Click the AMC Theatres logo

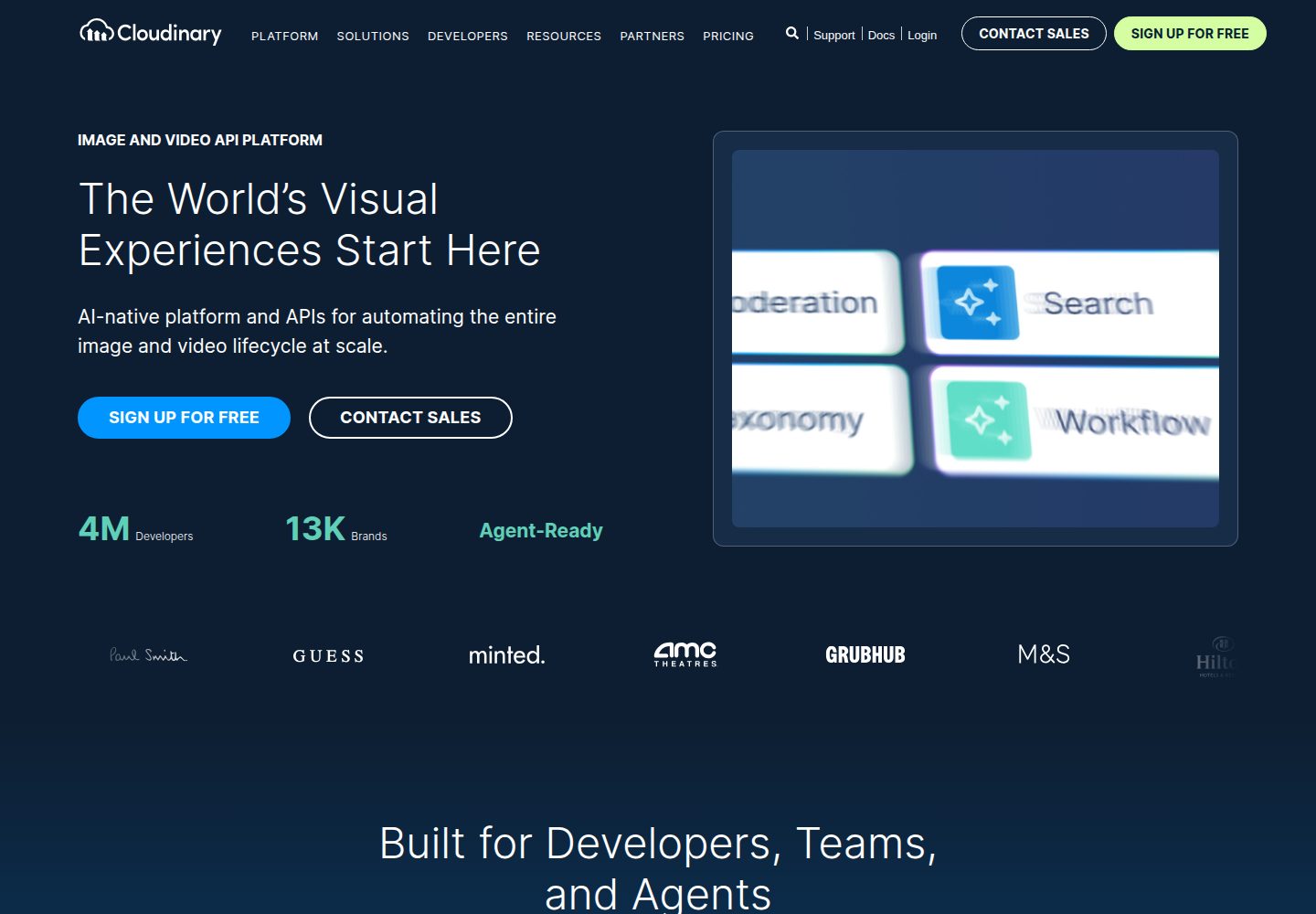click(685, 654)
